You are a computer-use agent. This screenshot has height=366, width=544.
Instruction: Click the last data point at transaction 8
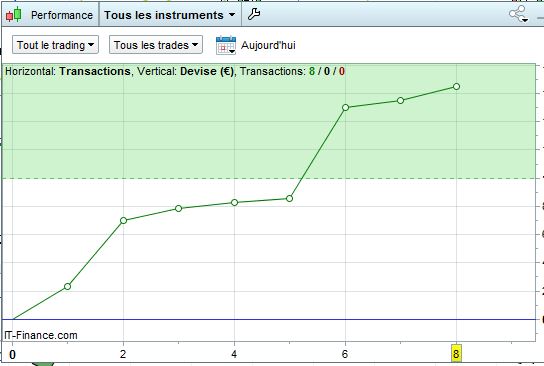[457, 86]
